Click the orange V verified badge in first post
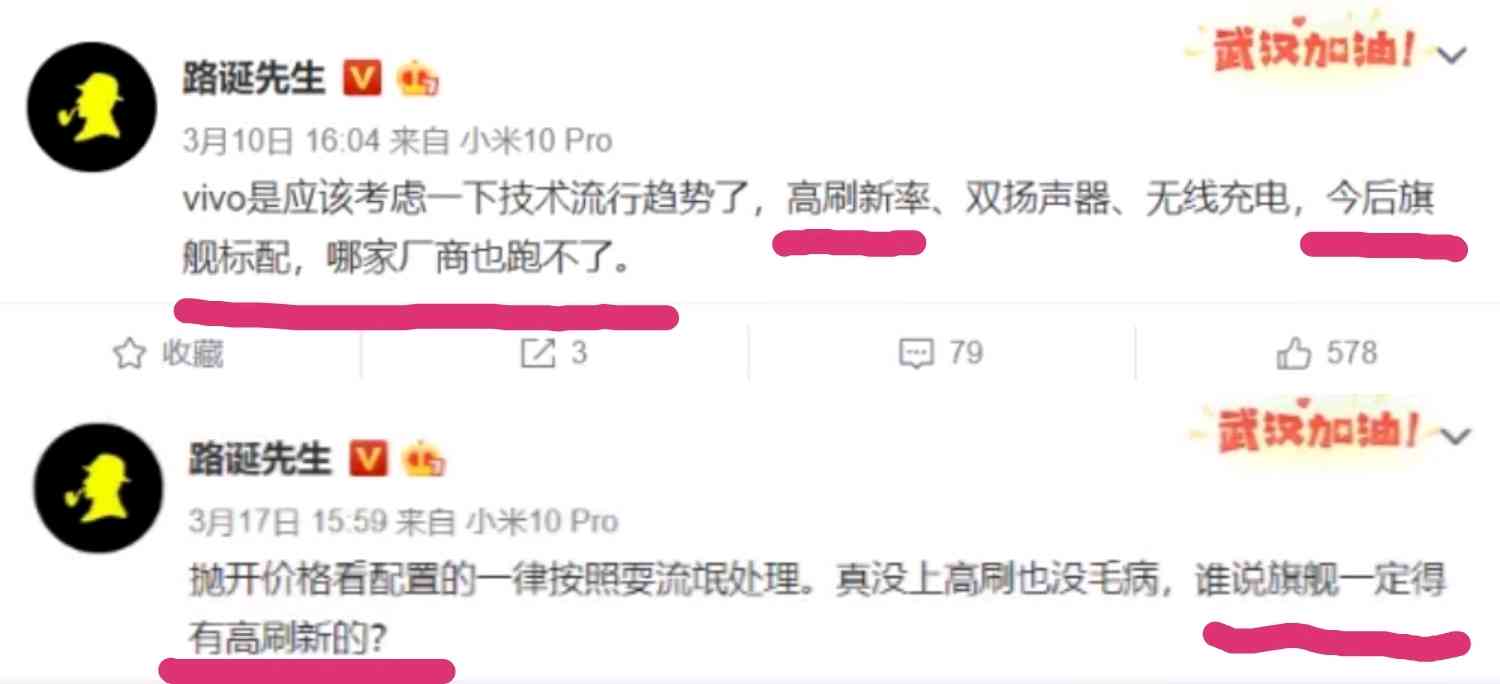The height and width of the screenshot is (684, 1500). coord(363,79)
